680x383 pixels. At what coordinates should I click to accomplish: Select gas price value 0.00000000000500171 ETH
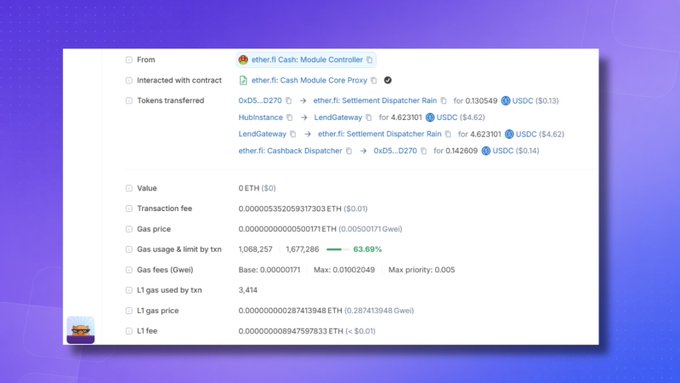(x=287, y=229)
